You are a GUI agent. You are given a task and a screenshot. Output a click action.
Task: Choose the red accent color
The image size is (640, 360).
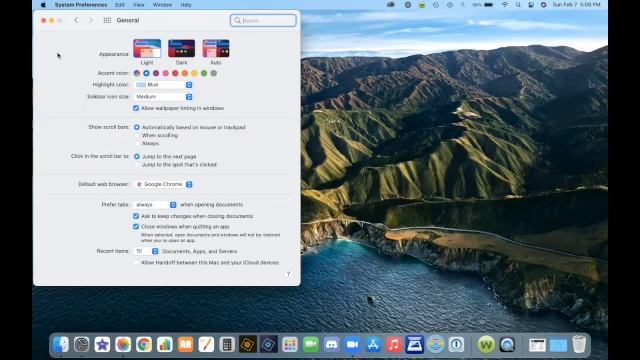tap(175, 73)
